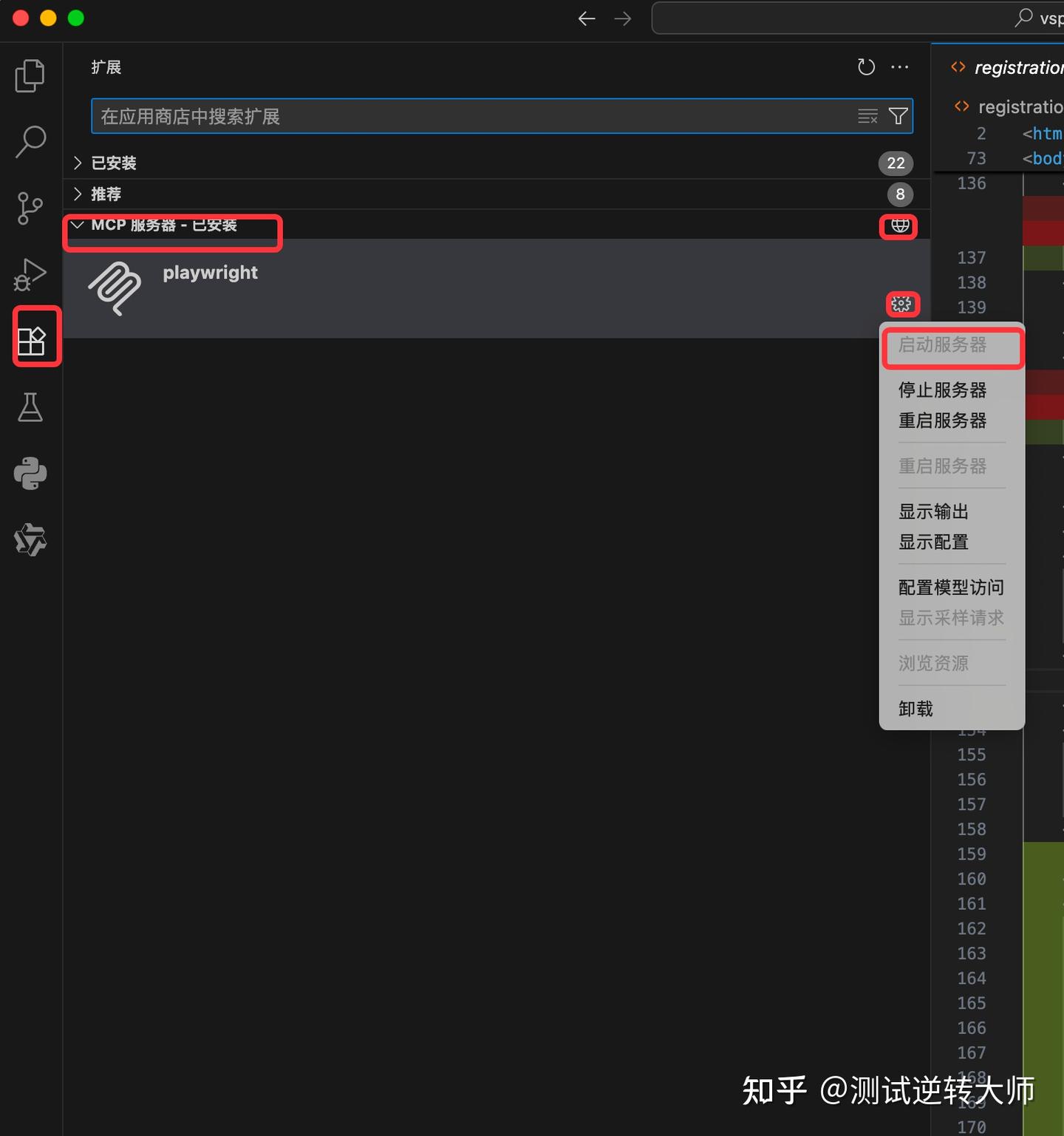Open the Testing flask view
The height and width of the screenshot is (1136, 1064).
pos(30,407)
